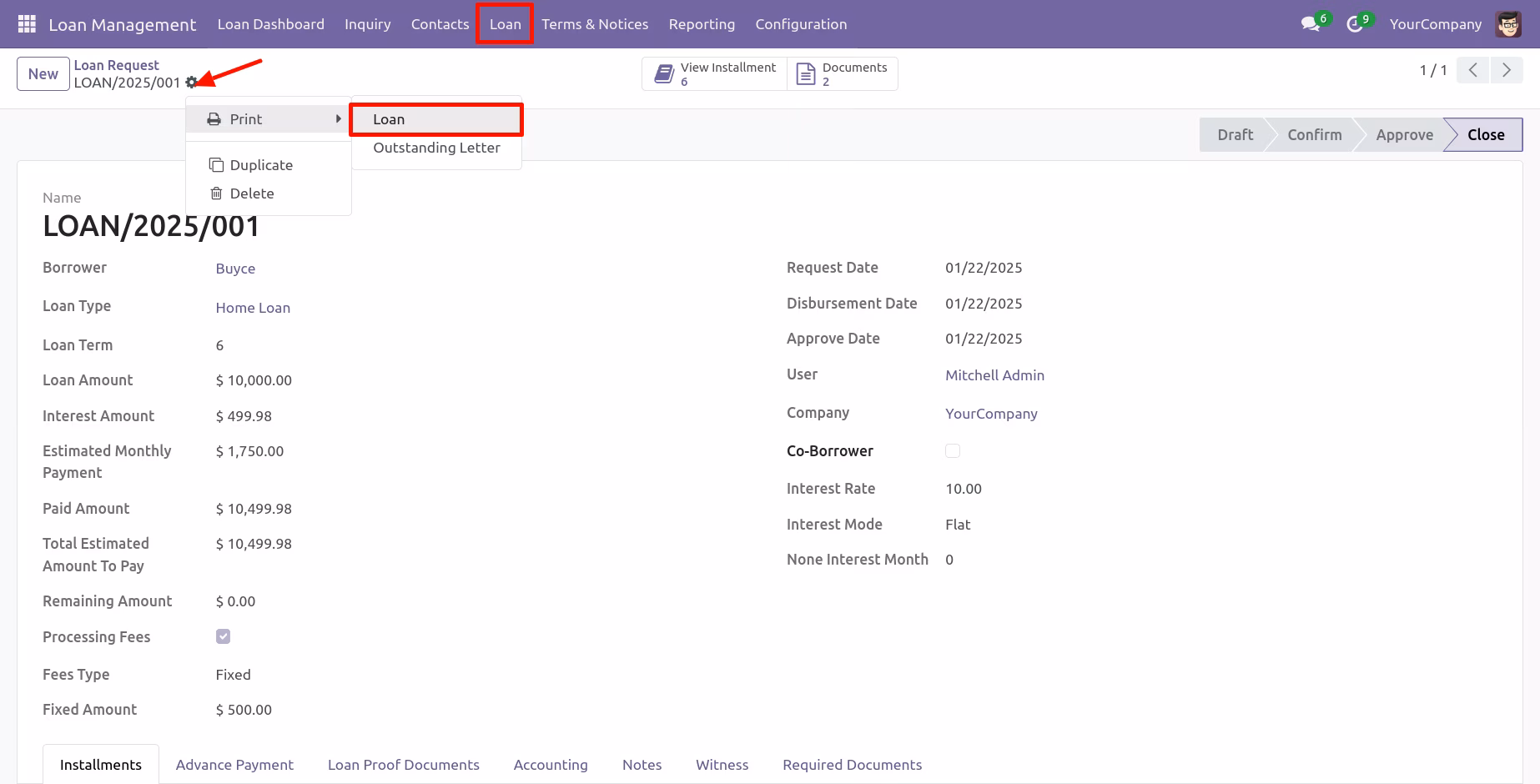This screenshot has height=784, width=1540.
Task: Open the gear actions menu beside LOAN/2025/001
Action: click(191, 83)
